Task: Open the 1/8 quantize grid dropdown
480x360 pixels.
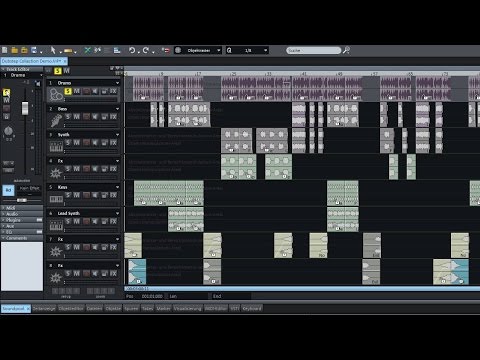Action: pyautogui.click(x=266, y=50)
